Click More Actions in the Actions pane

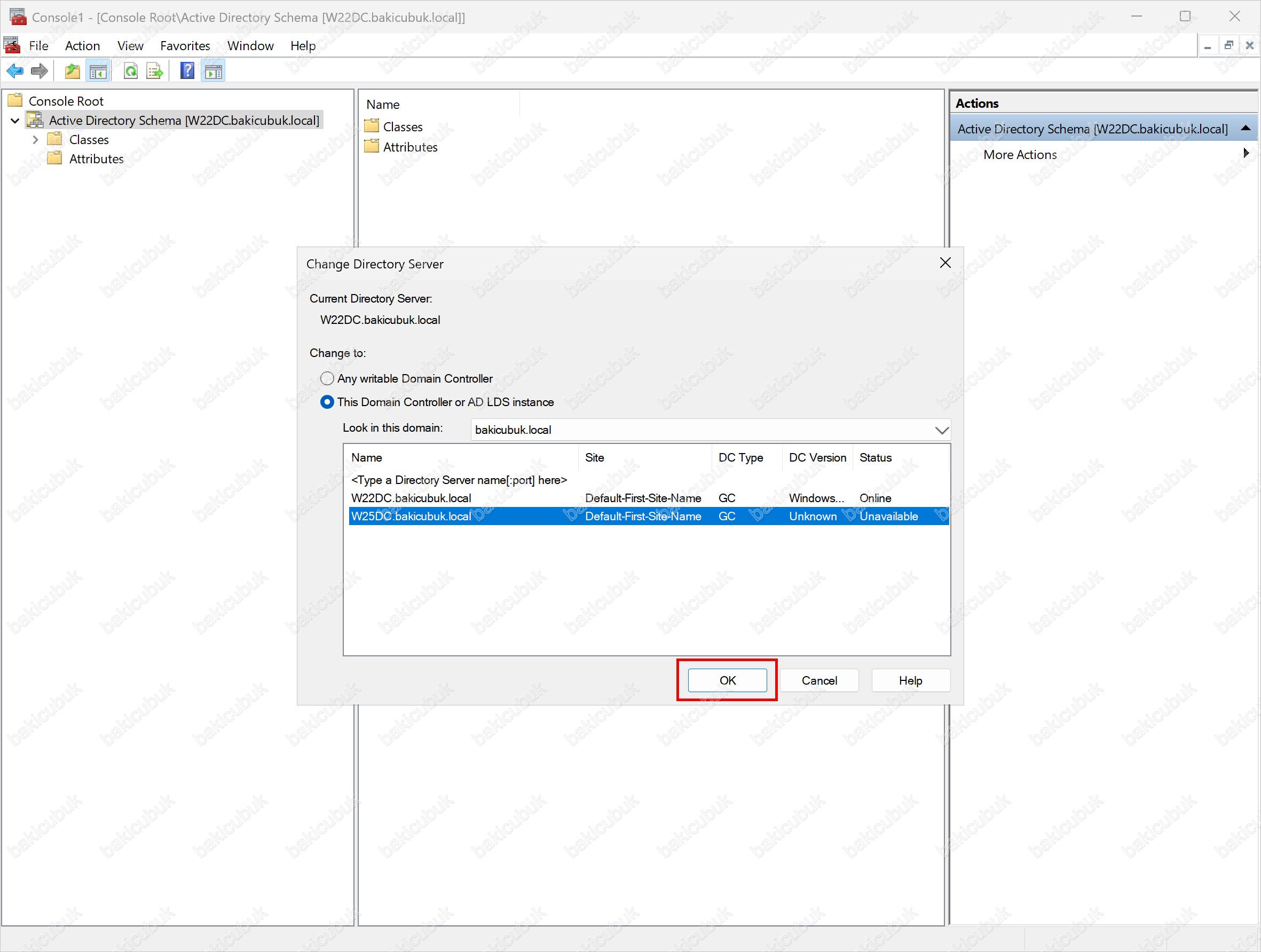click(1020, 154)
